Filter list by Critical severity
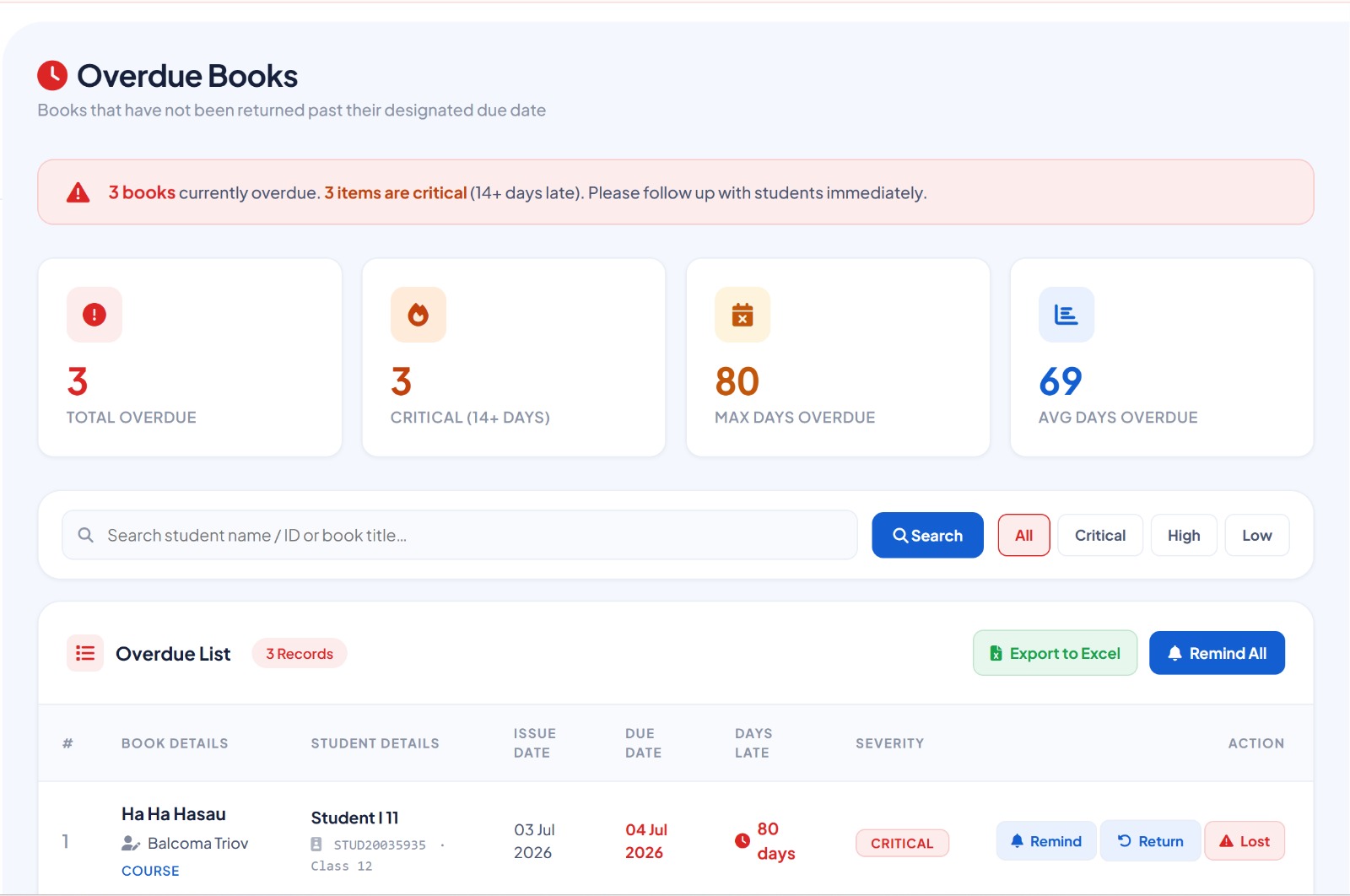1350x896 pixels. coord(1100,535)
